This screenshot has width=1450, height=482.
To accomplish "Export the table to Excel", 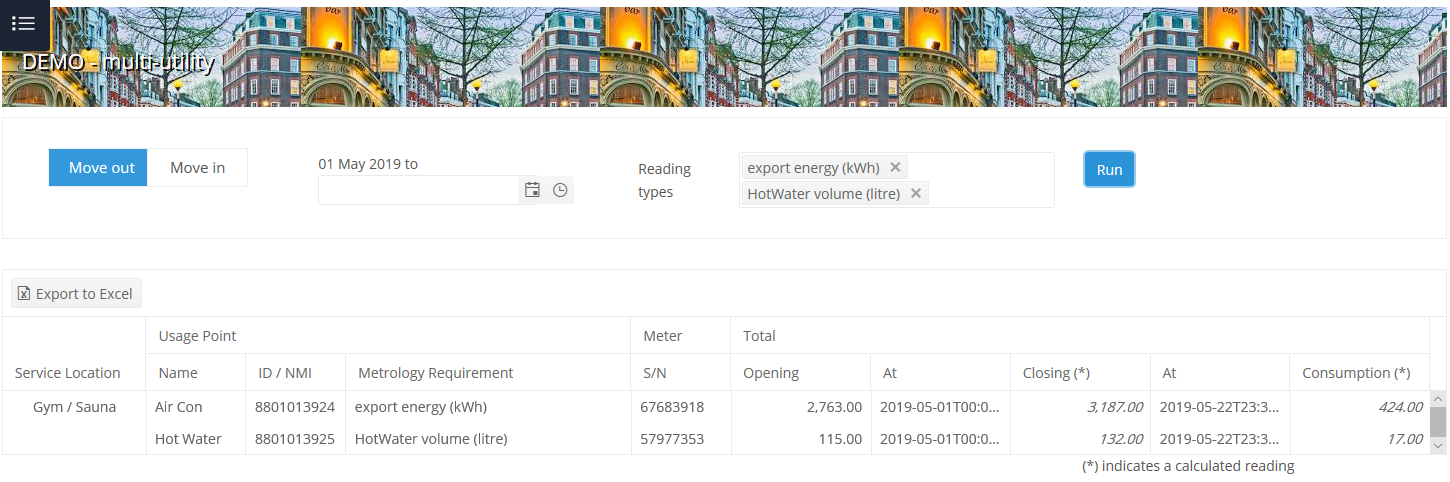I will pos(76,294).
